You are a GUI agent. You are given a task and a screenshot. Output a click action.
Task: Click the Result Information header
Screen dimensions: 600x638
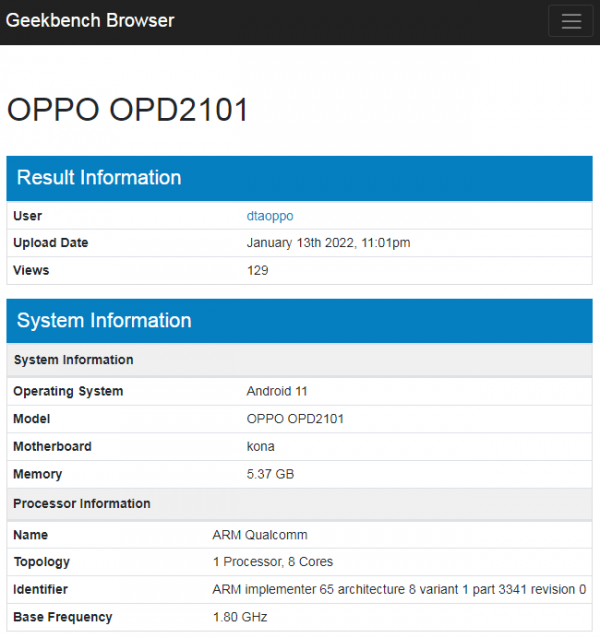299,178
